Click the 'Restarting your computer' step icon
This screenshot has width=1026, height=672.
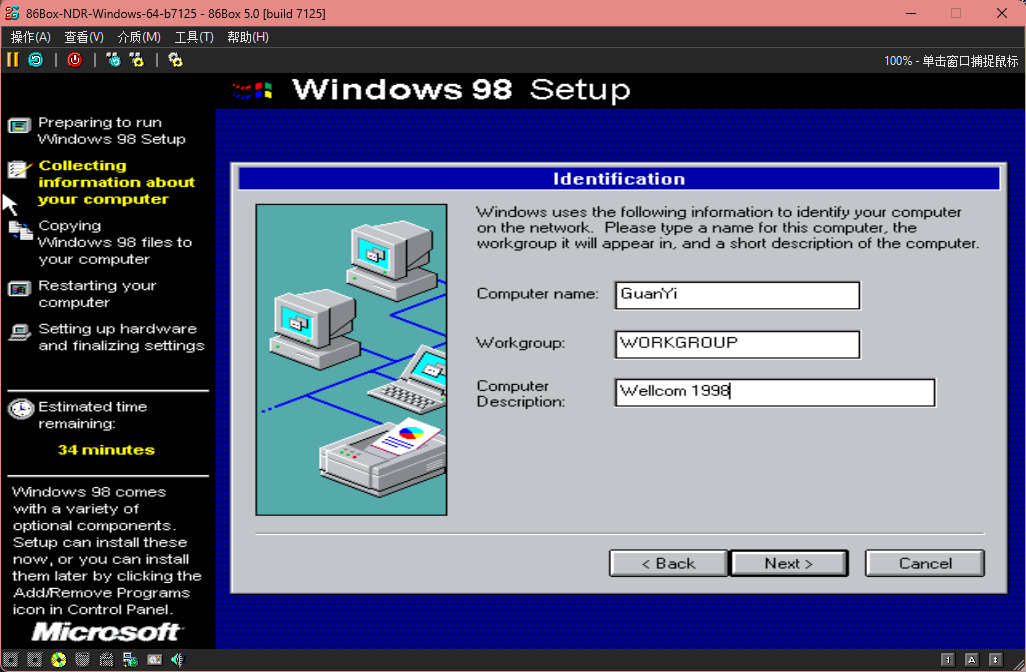point(20,289)
